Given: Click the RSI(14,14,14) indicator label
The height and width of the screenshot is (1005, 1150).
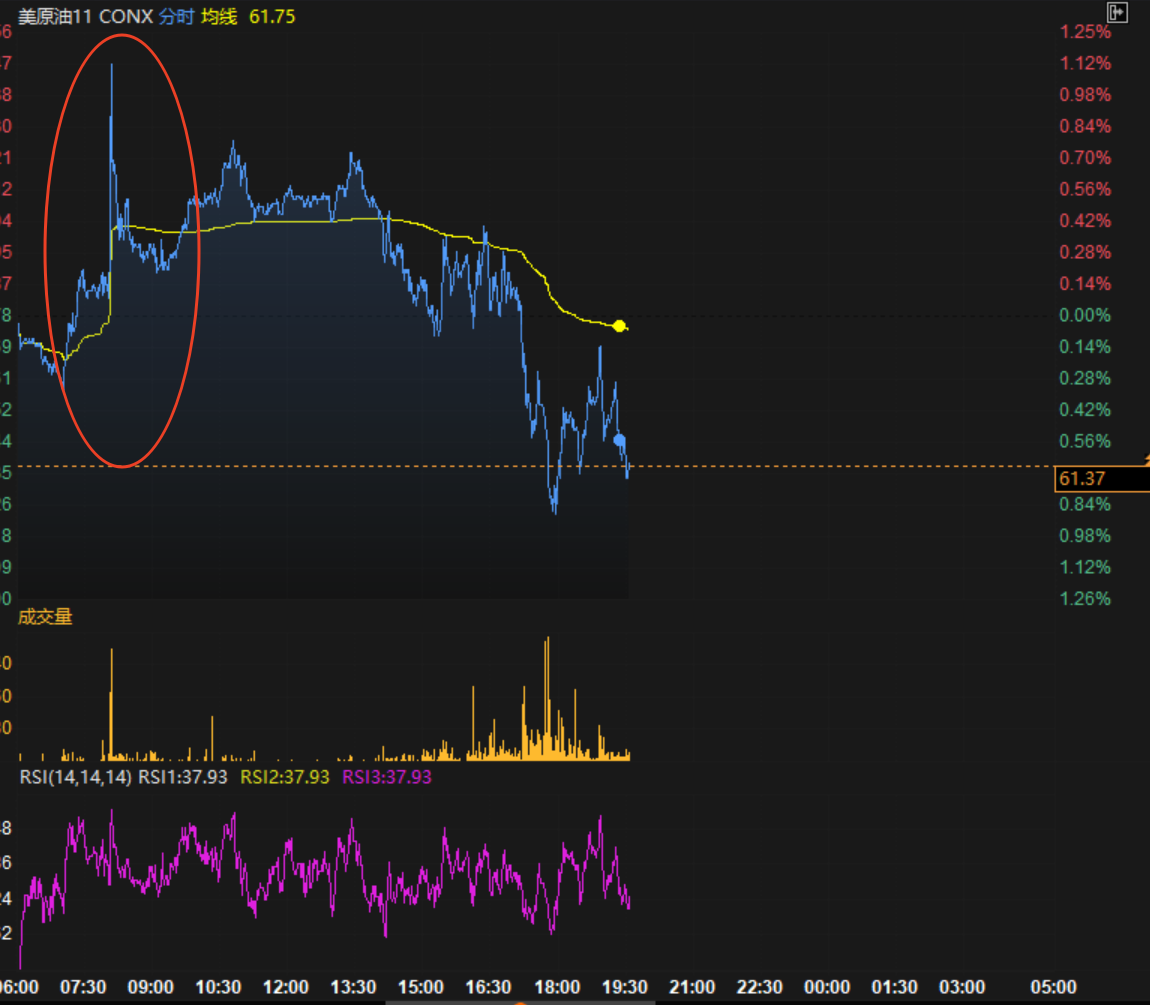Looking at the screenshot, I should tap(76, 777).
